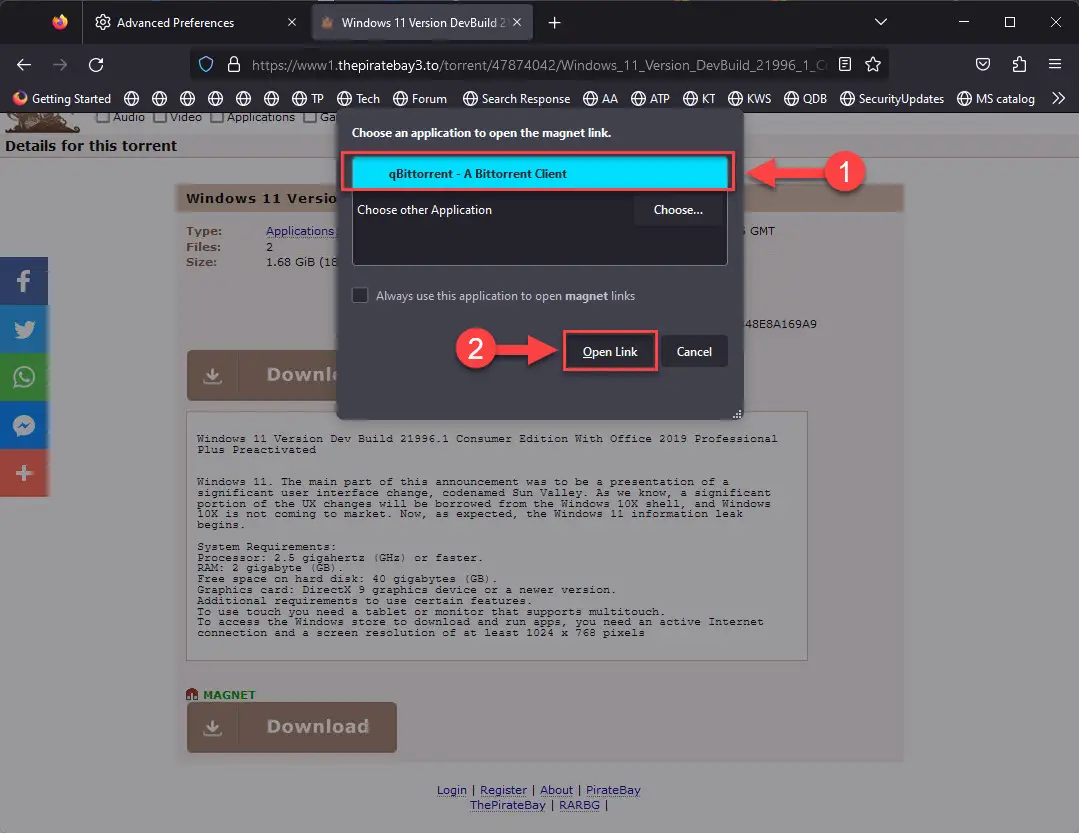Open the RARBG footer link
This screenshot has width=1079, height=833.
[579, 805]
